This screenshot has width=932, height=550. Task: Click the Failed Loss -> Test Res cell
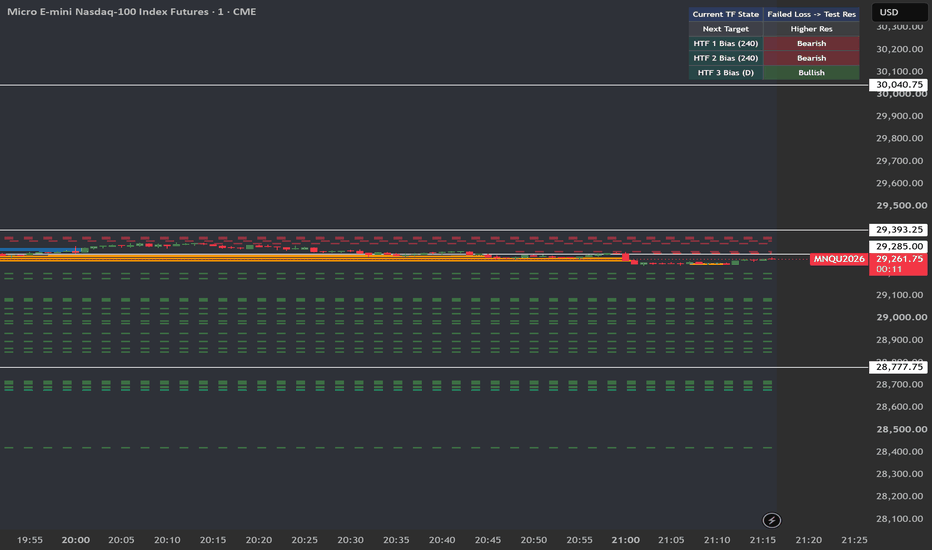811,14
